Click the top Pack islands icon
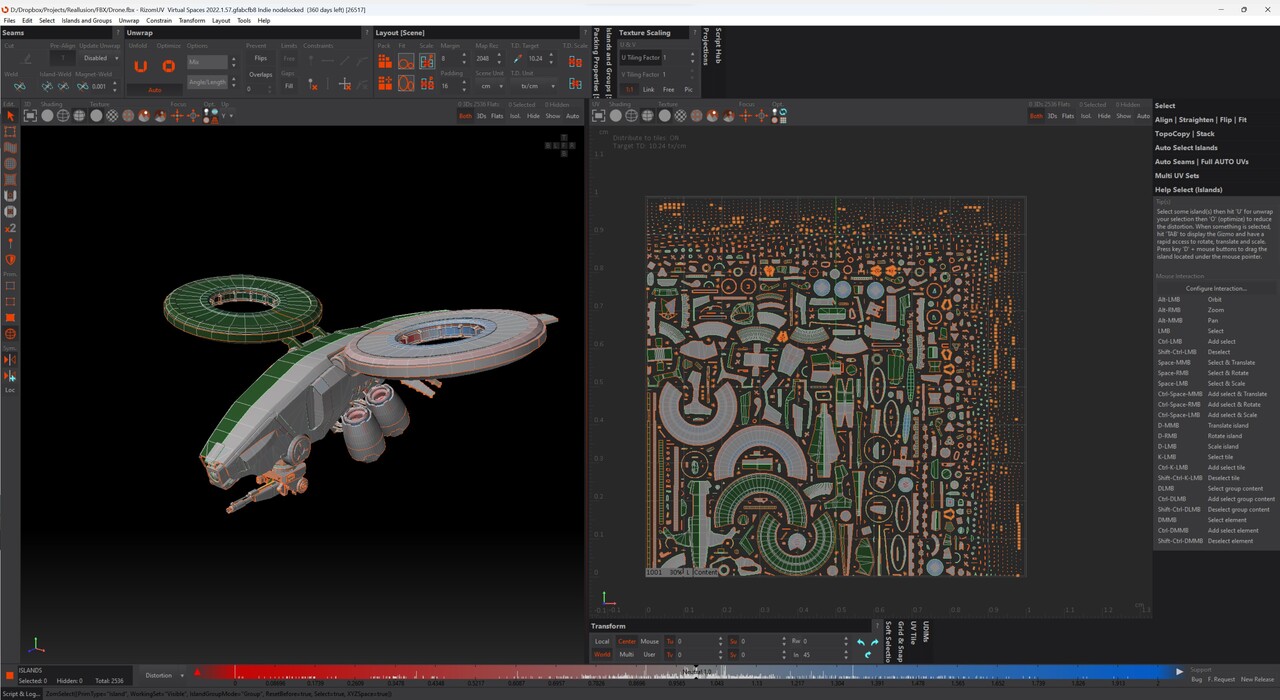 pos(385,62)
